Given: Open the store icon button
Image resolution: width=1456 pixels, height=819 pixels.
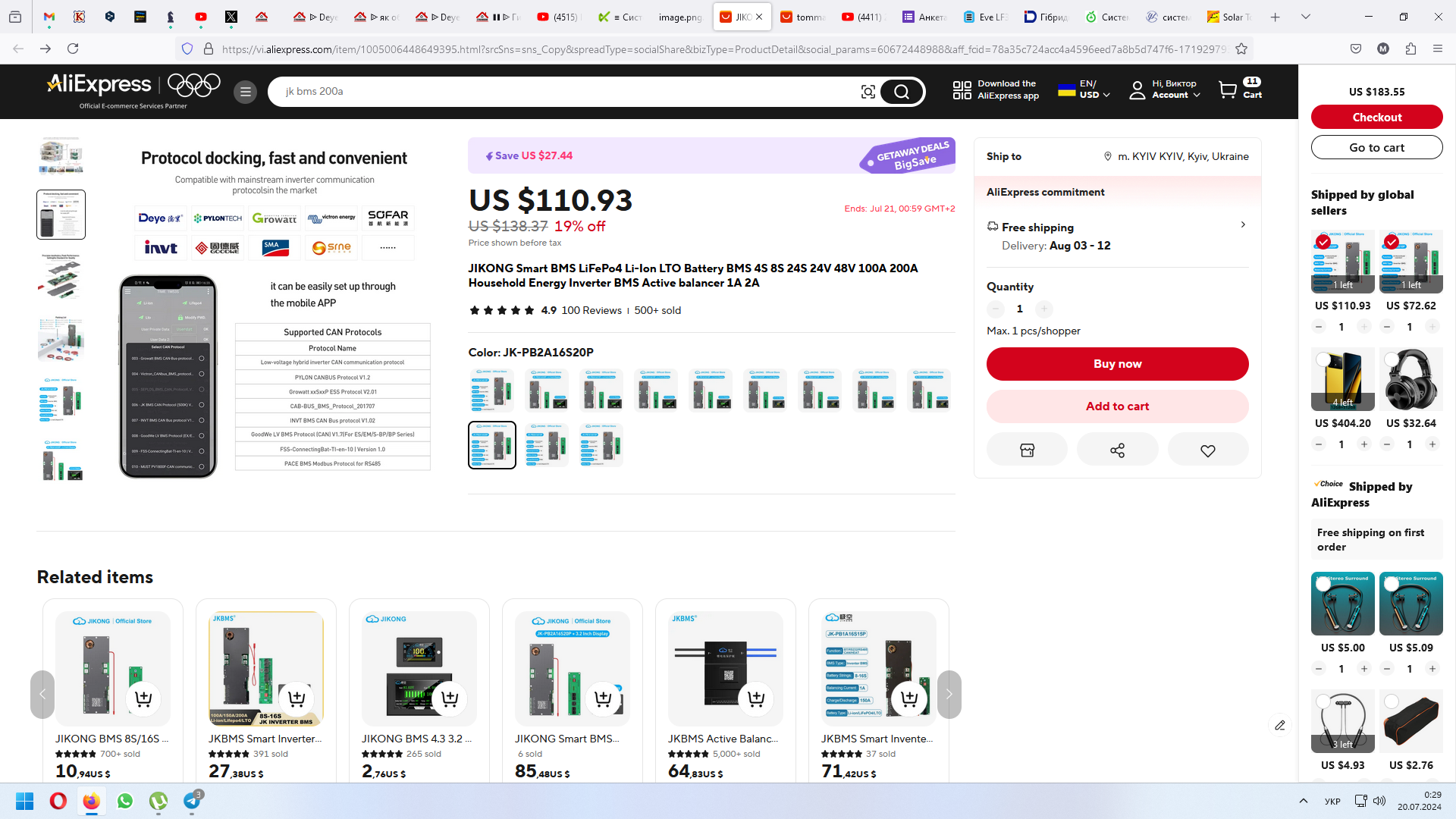Looking at the screenshot, I should pyautogui.click(x=1027, y=450).
